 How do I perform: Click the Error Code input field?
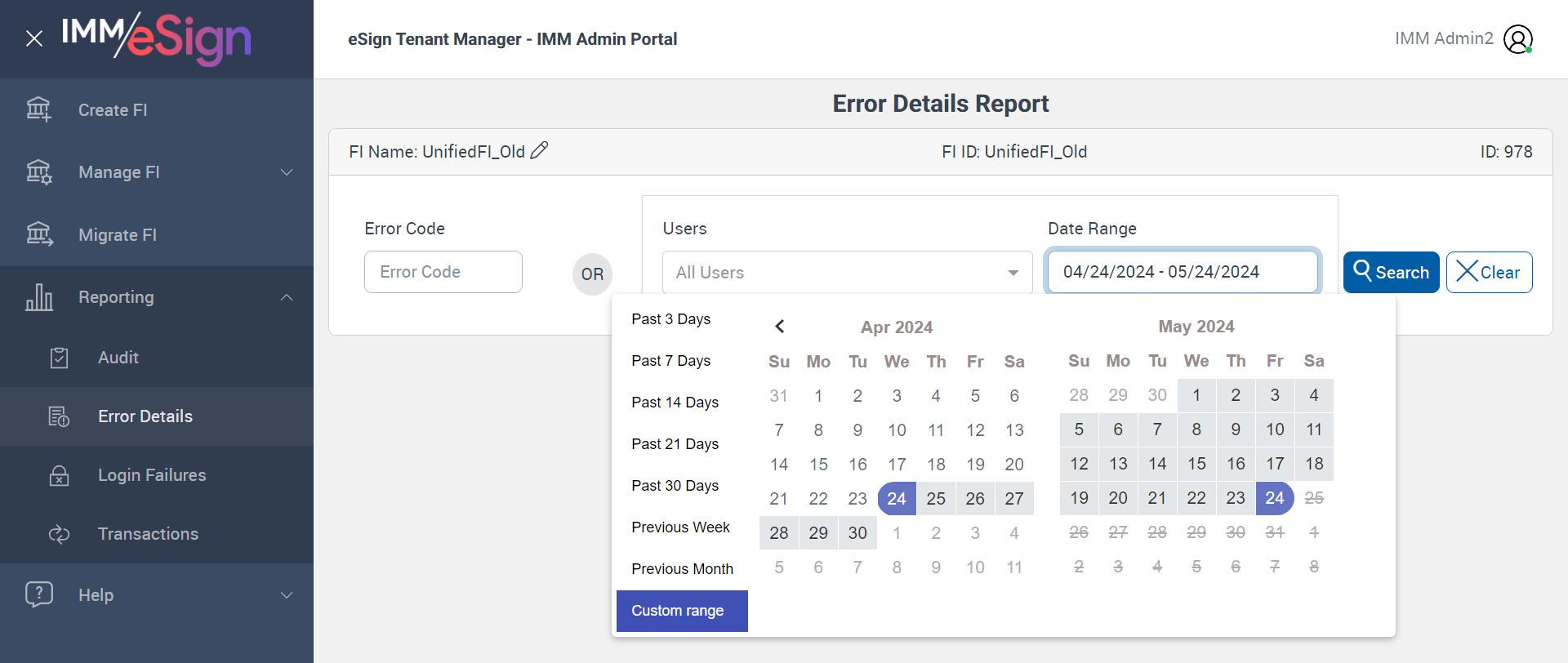tap(443, 273)
